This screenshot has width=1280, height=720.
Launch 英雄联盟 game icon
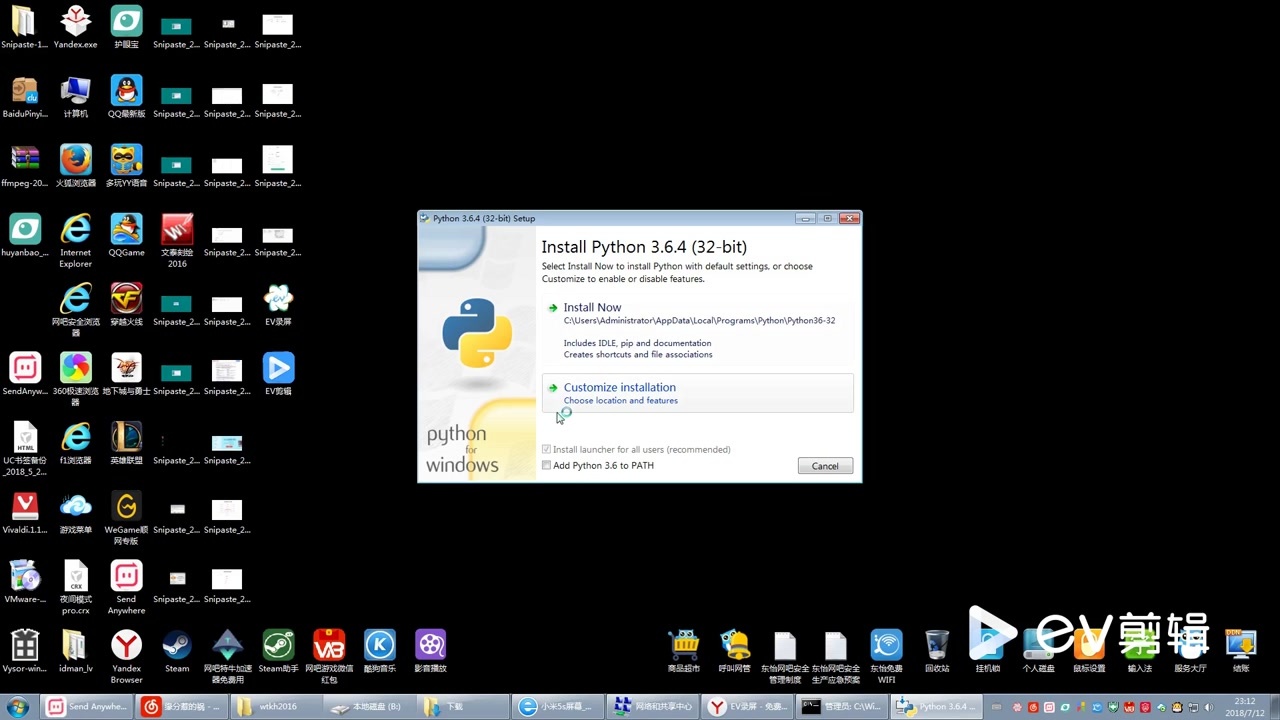tap(126, 444)
